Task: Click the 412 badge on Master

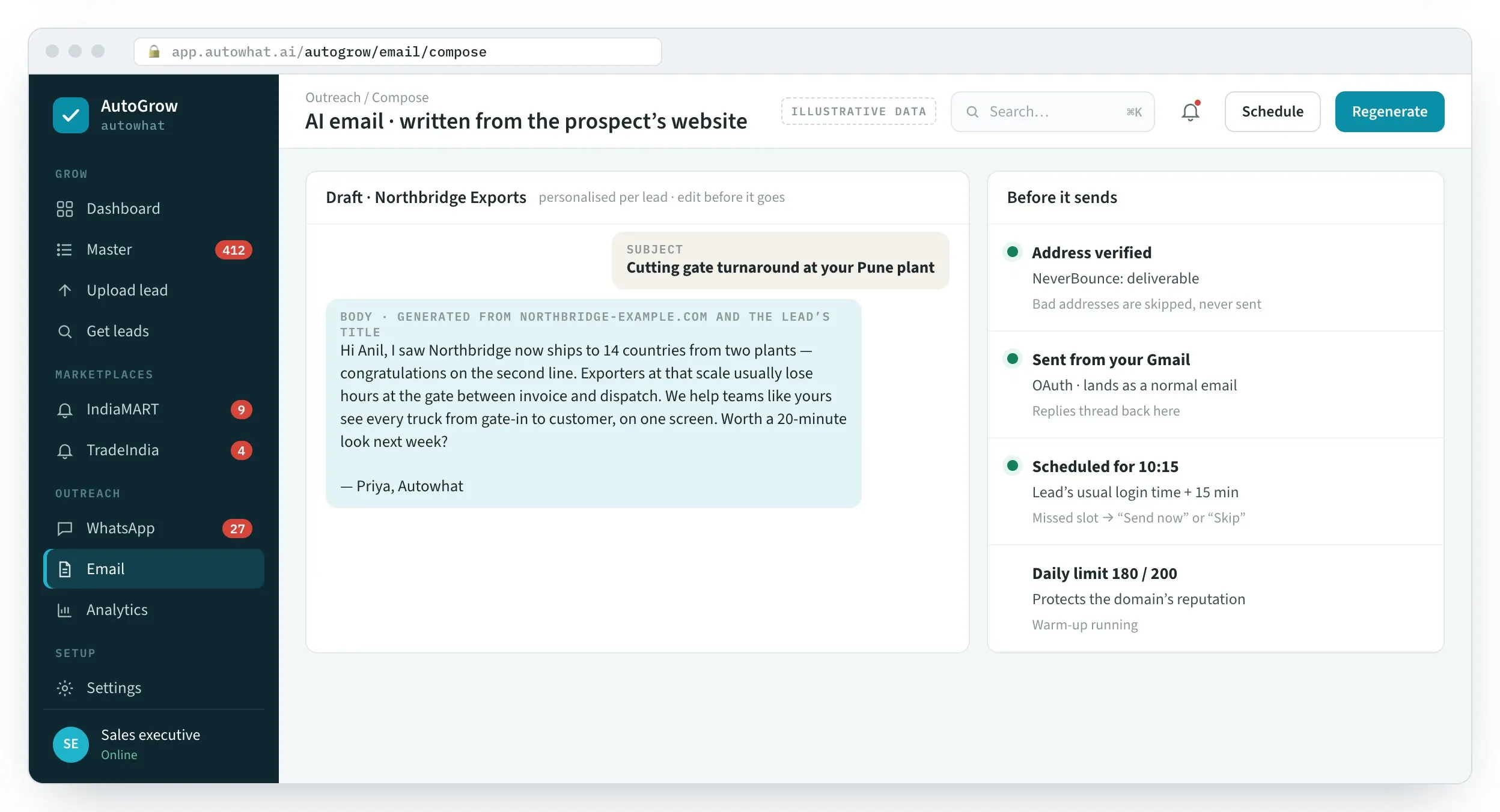Action: [x=233, y=250]
